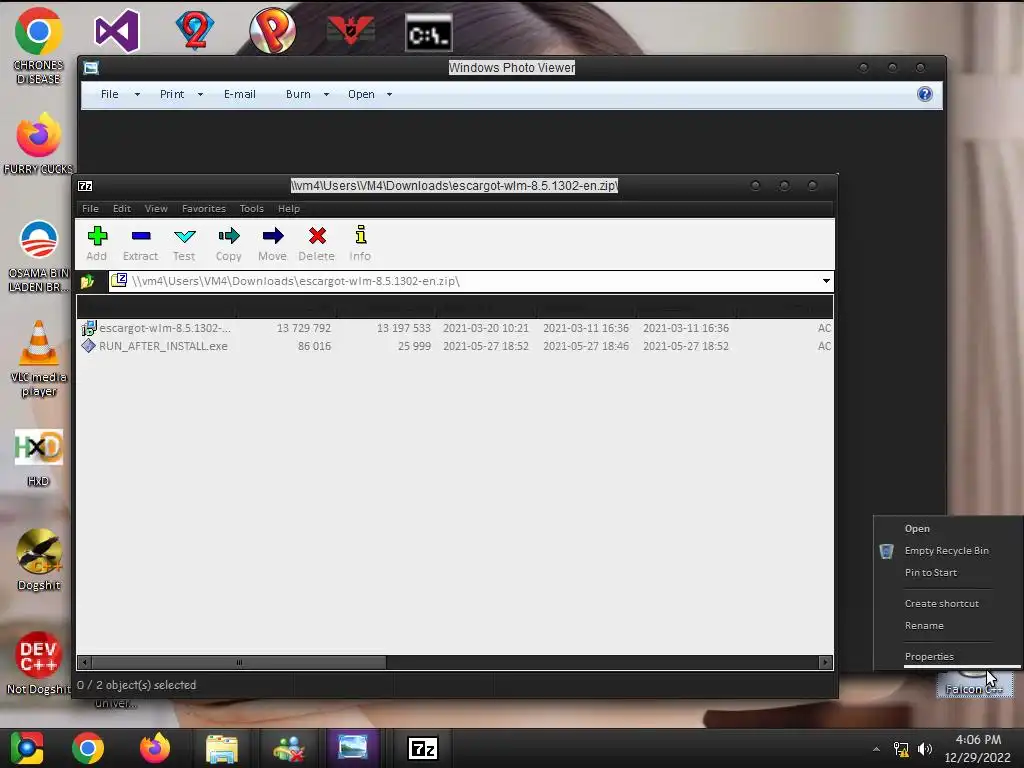Click E-mail in Photo Viewer toolbar

240,94
